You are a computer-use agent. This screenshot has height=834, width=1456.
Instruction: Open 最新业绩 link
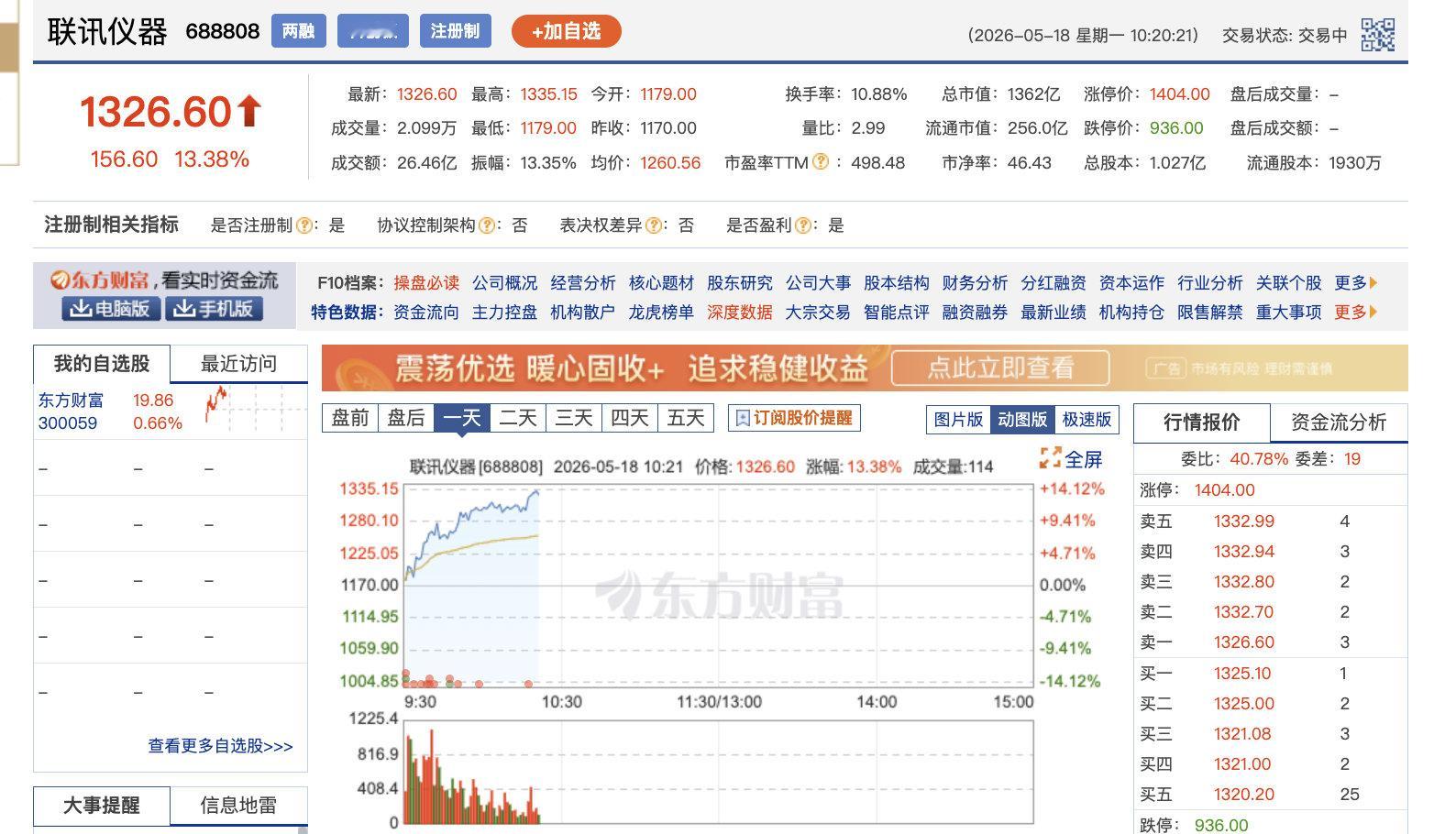(1053, 313)
